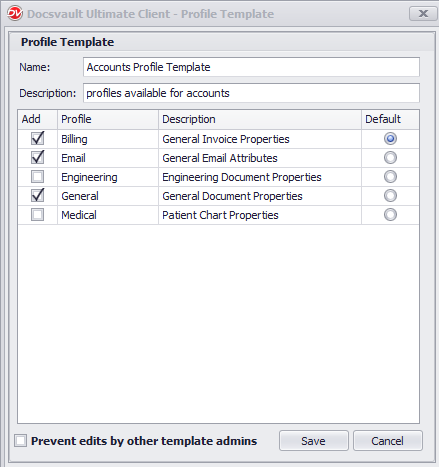
Task: Click the Engineering Document Properties cell
Action: pyautogui.click(x=260, y=177)
